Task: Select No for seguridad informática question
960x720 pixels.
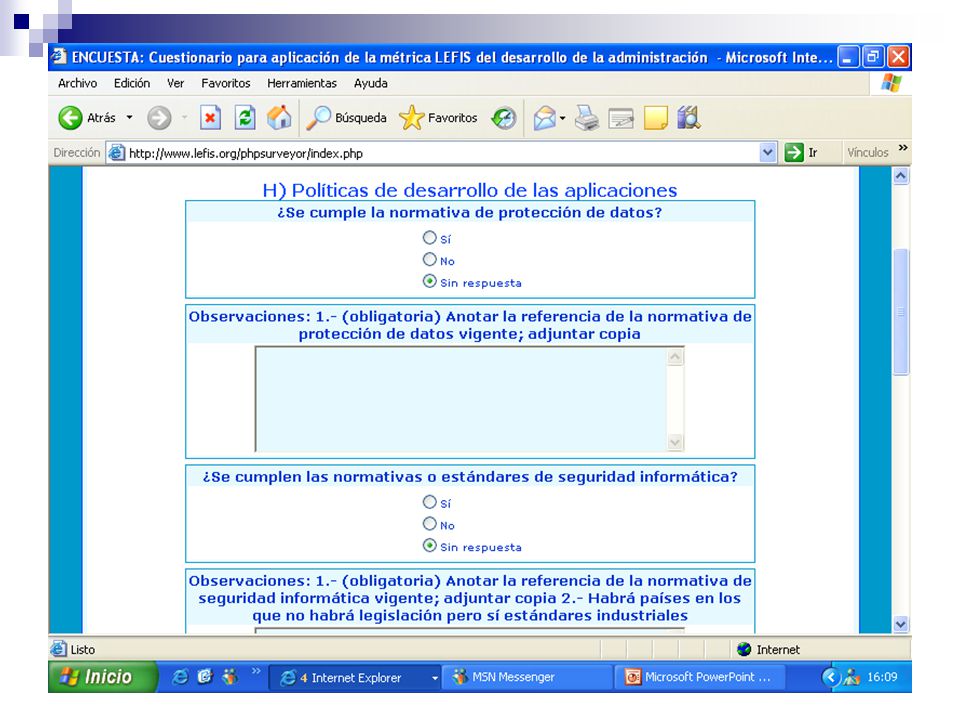Action: [x=430, y=524]
